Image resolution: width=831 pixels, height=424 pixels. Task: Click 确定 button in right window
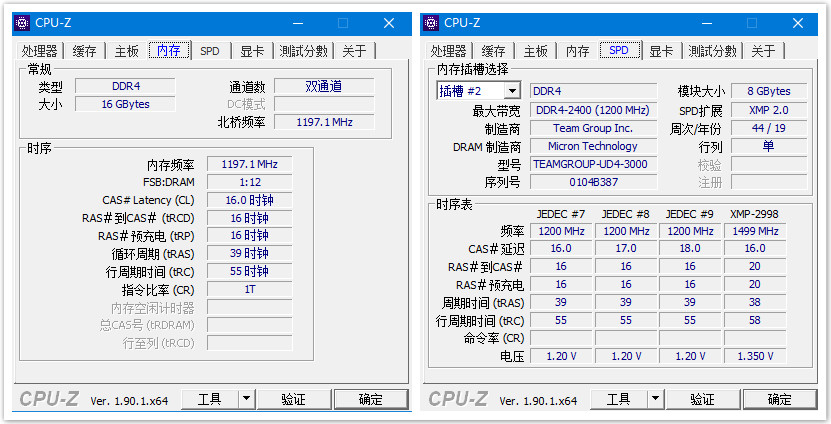780,399
